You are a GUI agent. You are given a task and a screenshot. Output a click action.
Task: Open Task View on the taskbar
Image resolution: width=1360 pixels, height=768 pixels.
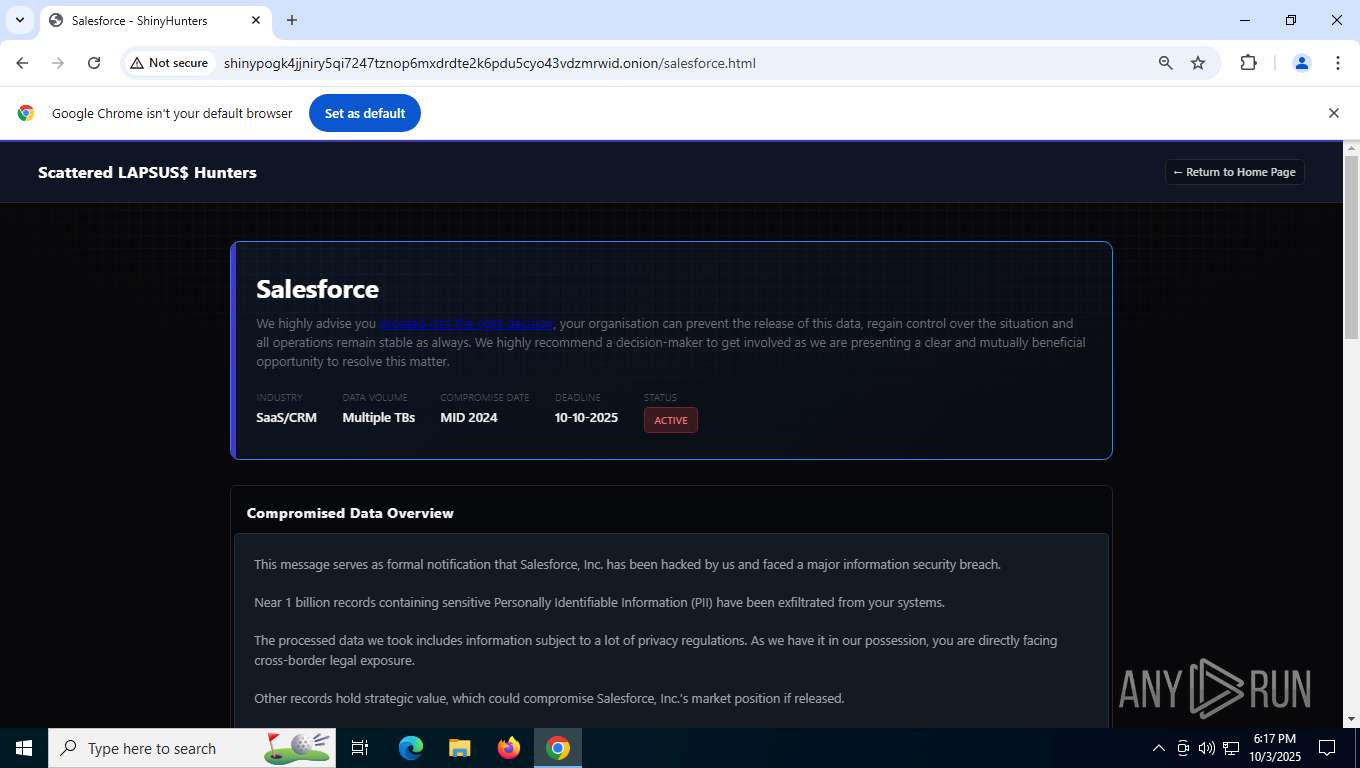[x=360, y=748]
